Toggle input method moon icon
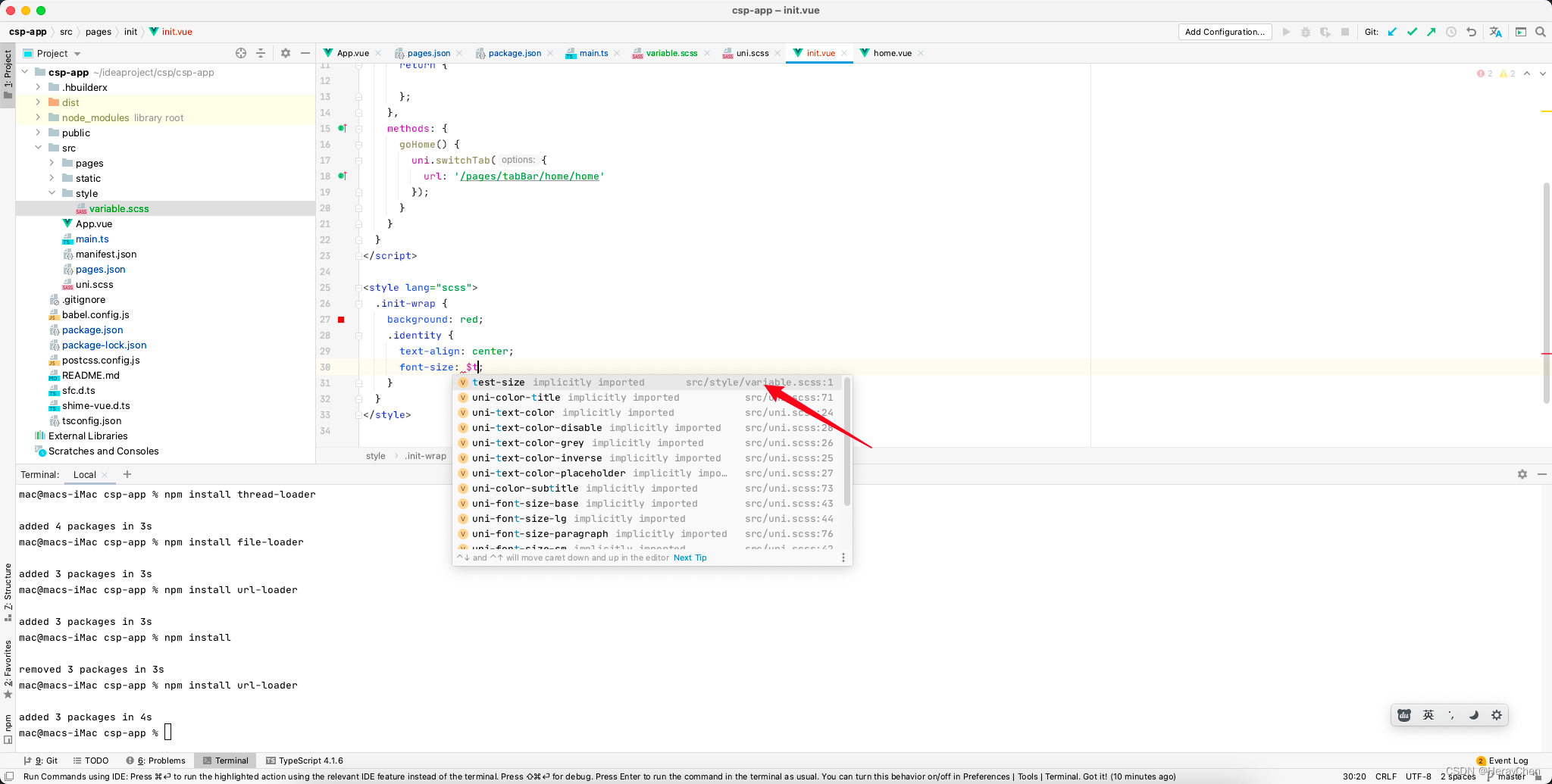The height and width of the screenshot is (784, 1552). 1474,715
